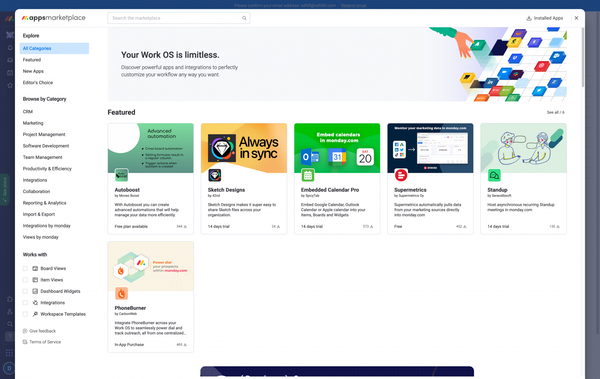Browse the Collaboration category
This screenshot has width=600, height=379.
36,191
